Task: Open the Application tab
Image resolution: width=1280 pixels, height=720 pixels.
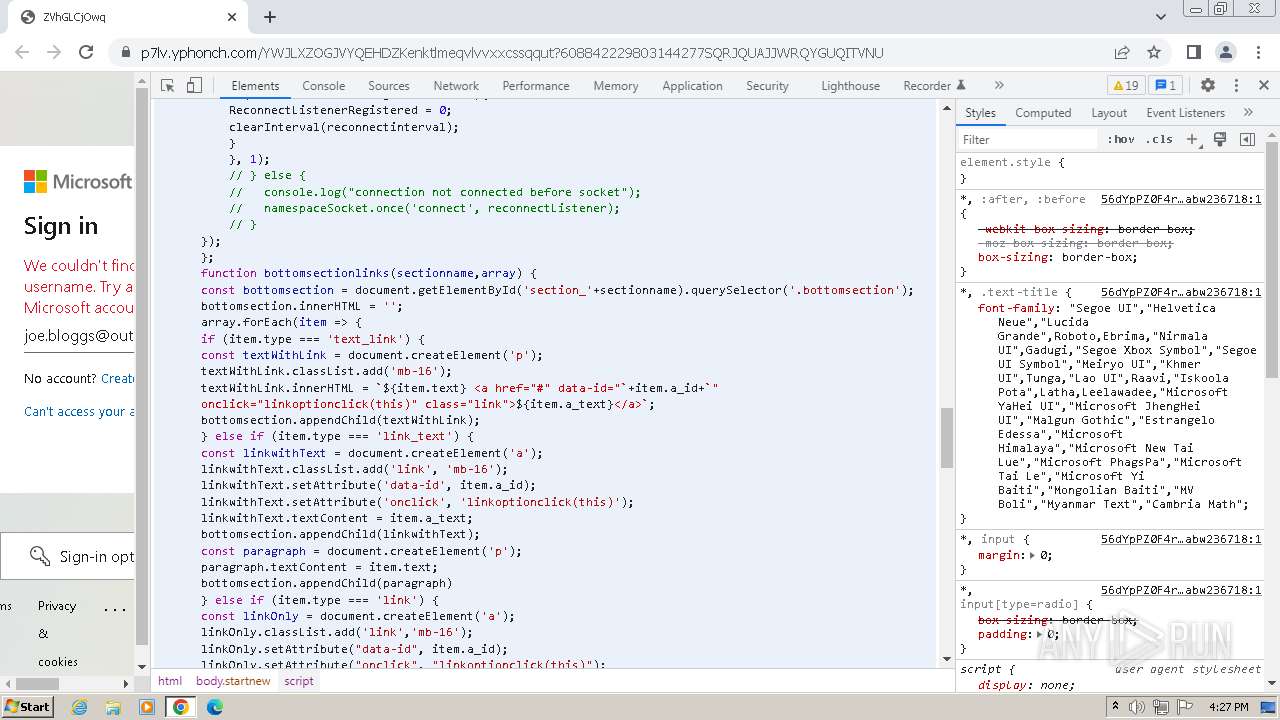Action: coord(692,86)
